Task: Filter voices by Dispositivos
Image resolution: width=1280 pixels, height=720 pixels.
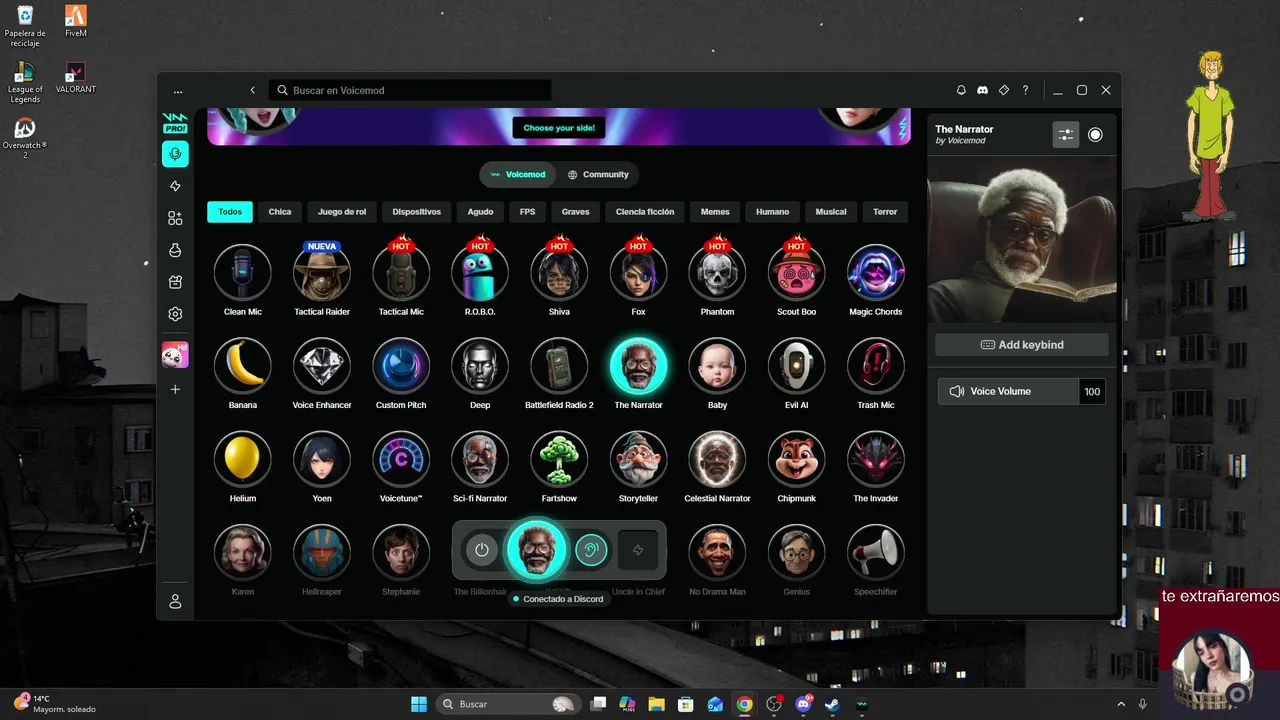Action: (x=417, y=212)
